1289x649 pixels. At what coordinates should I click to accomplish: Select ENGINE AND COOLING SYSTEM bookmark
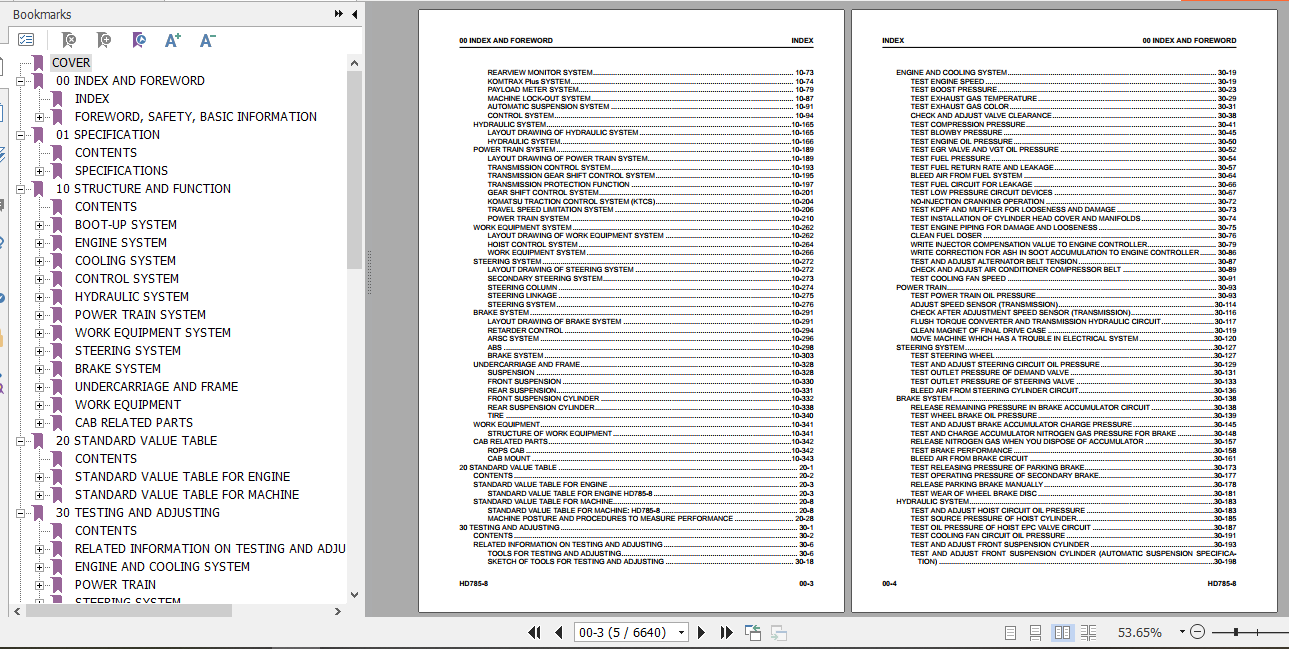(x=162, y=567)
